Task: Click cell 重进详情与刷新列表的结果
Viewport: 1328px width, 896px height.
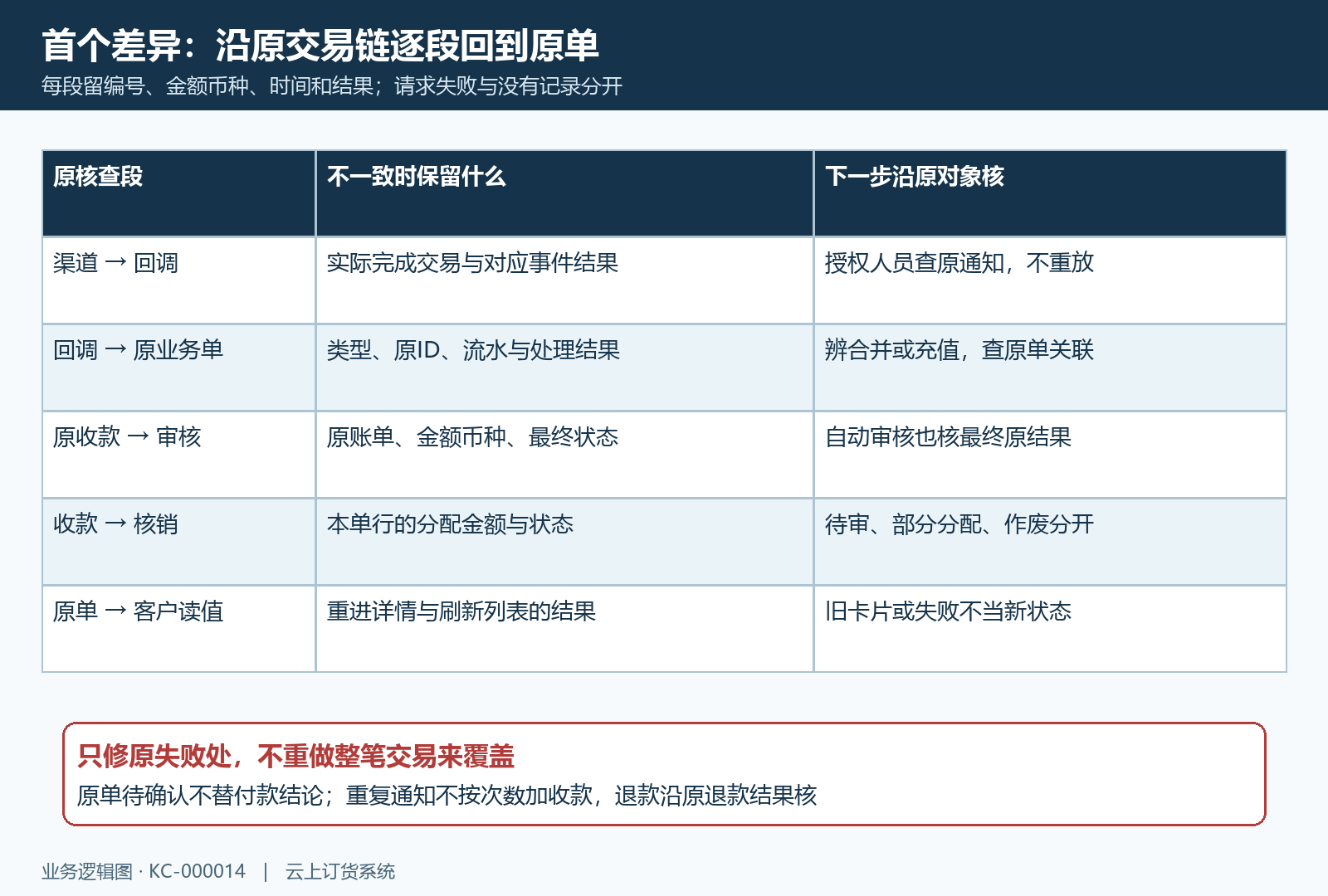Action: coord(564,629)
